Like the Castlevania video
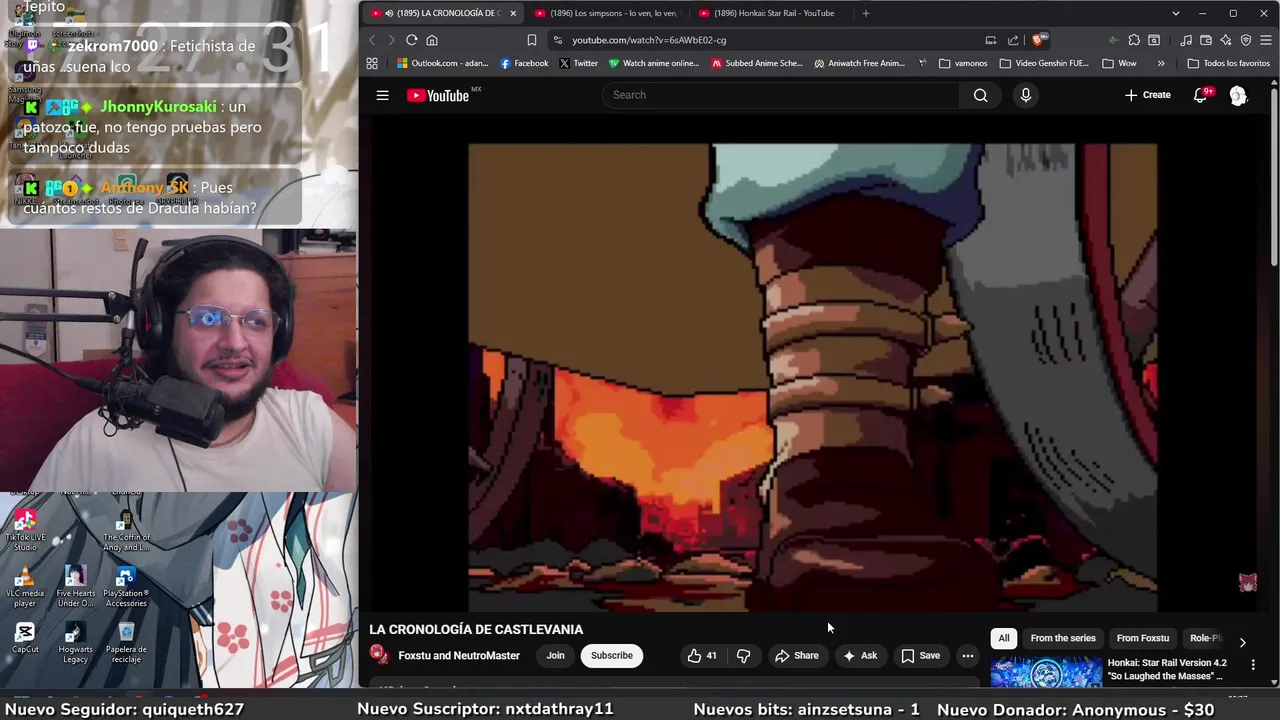Image resolution: width=1280 pixels, height=720 pixels. pyautogui.click(x=702, y=656)
